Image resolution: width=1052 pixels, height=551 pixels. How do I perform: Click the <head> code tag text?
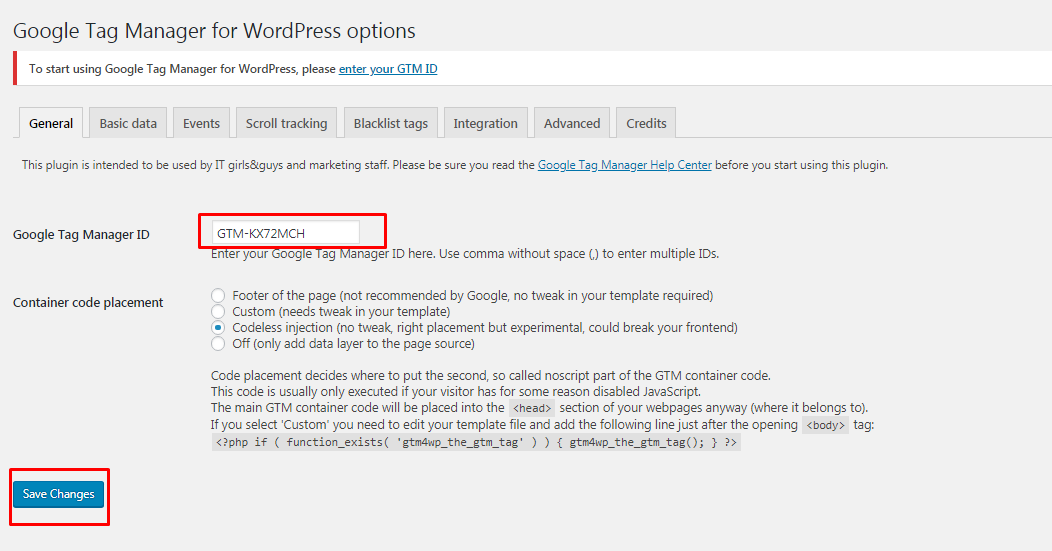pos(532,408)
